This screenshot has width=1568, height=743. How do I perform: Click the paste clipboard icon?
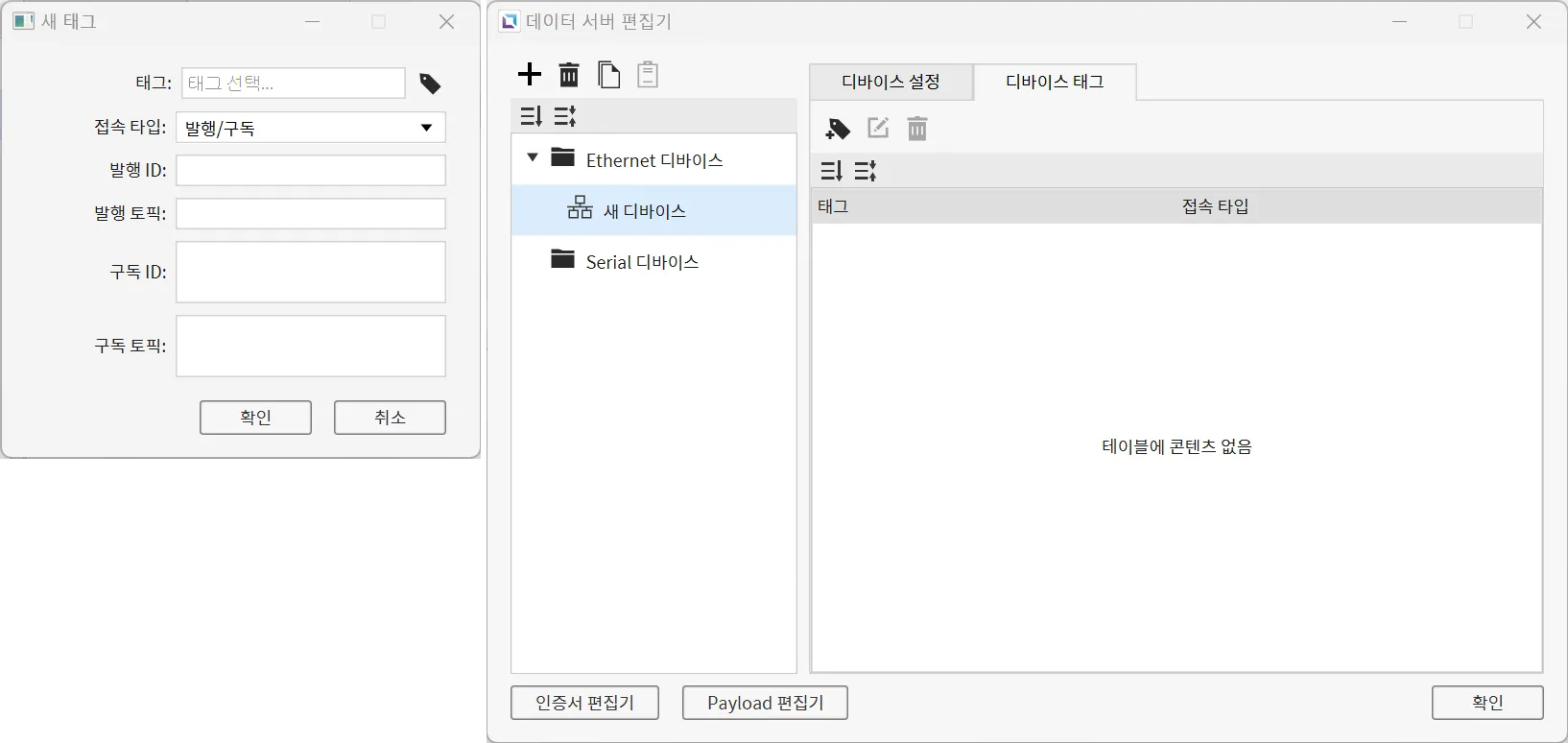coord(648,75)
